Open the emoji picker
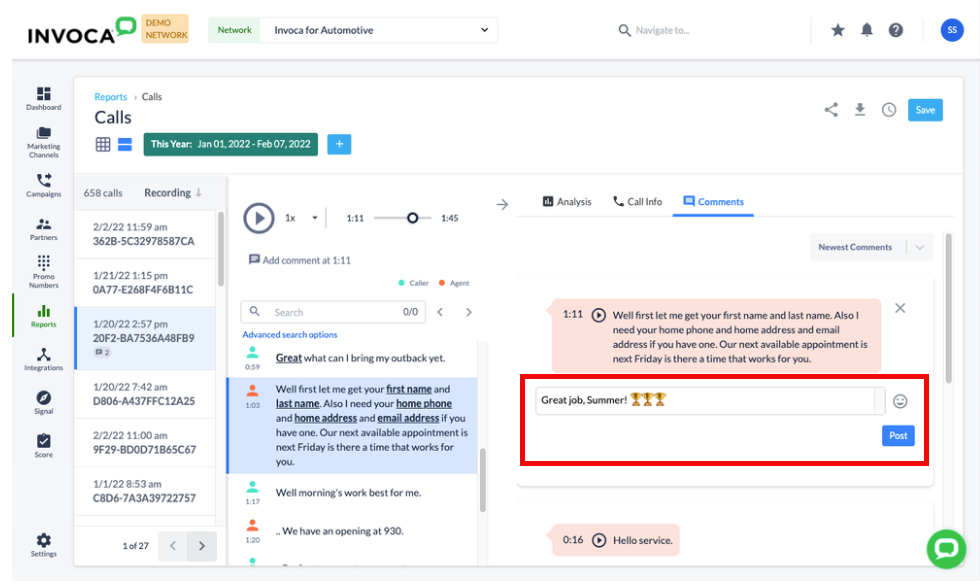Viewport: 980px width, 587px height. [900, 401]
